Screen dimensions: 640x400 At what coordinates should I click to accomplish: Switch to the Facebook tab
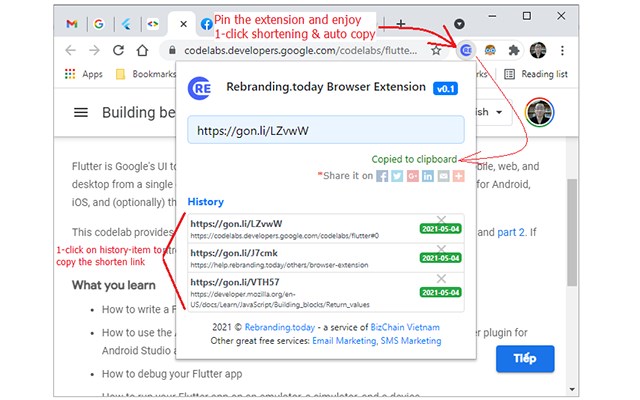207,24
